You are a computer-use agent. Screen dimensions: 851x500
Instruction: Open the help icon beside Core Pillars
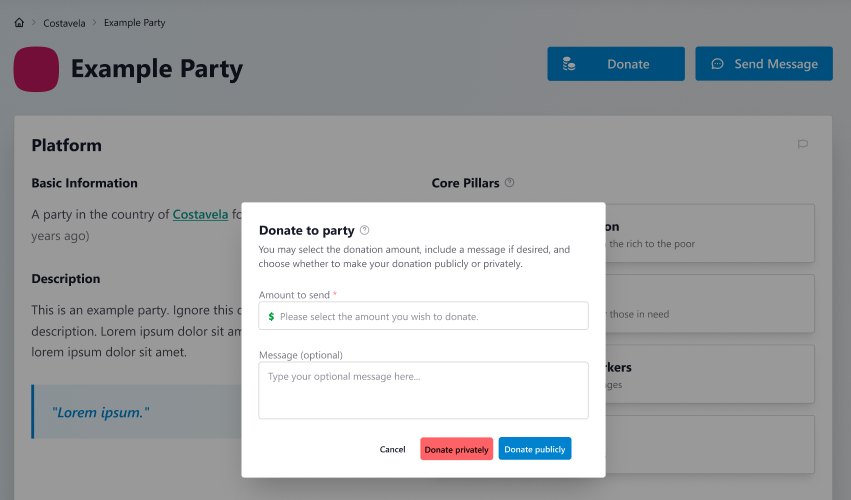[509, 182]
